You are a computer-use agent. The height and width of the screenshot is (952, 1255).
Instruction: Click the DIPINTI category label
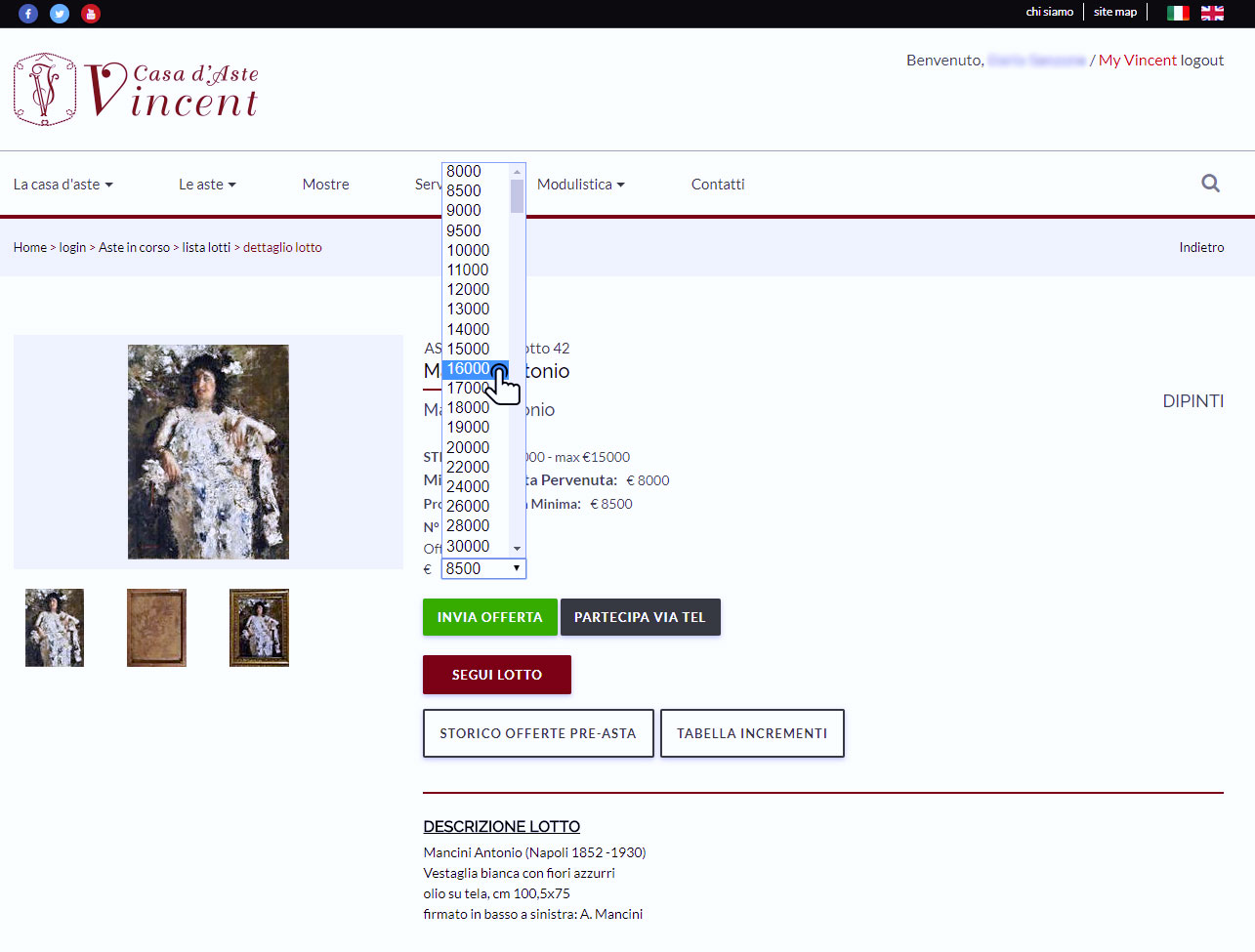pyautogui.click(x=1192, y=401)
